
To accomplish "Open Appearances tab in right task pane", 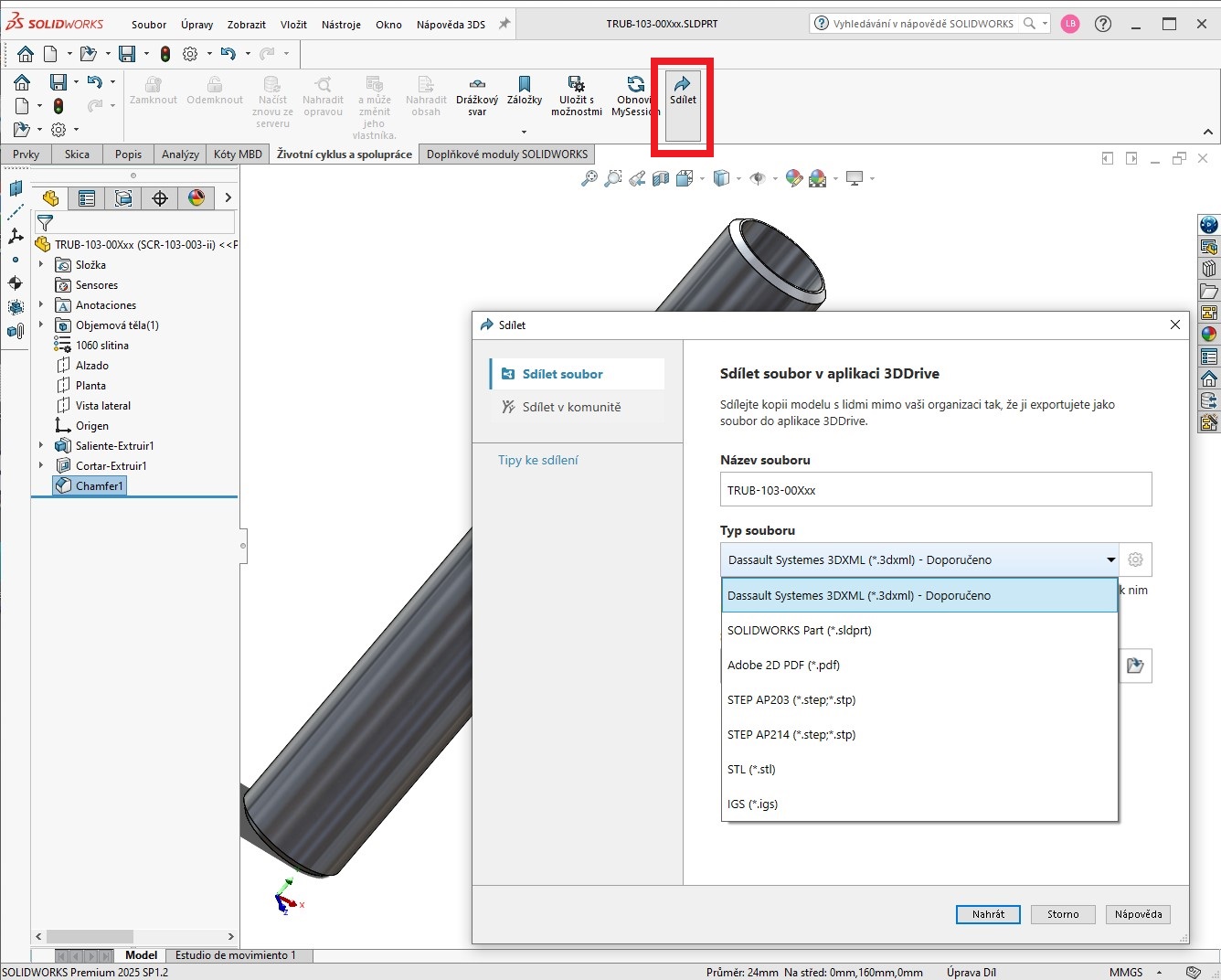I will pos(1209,335).
